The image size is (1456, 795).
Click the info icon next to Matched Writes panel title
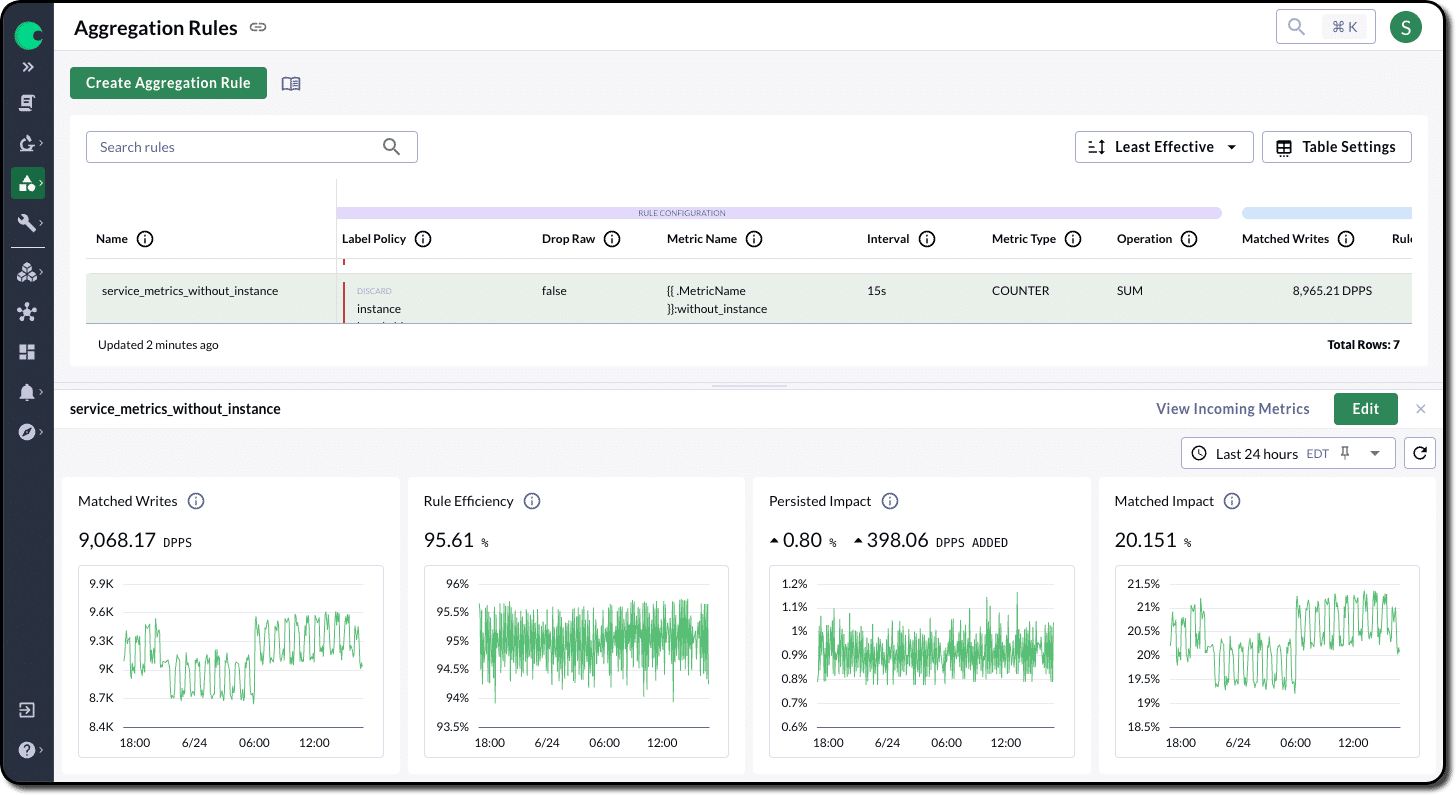pyautogui.click(x=196, y=501)
